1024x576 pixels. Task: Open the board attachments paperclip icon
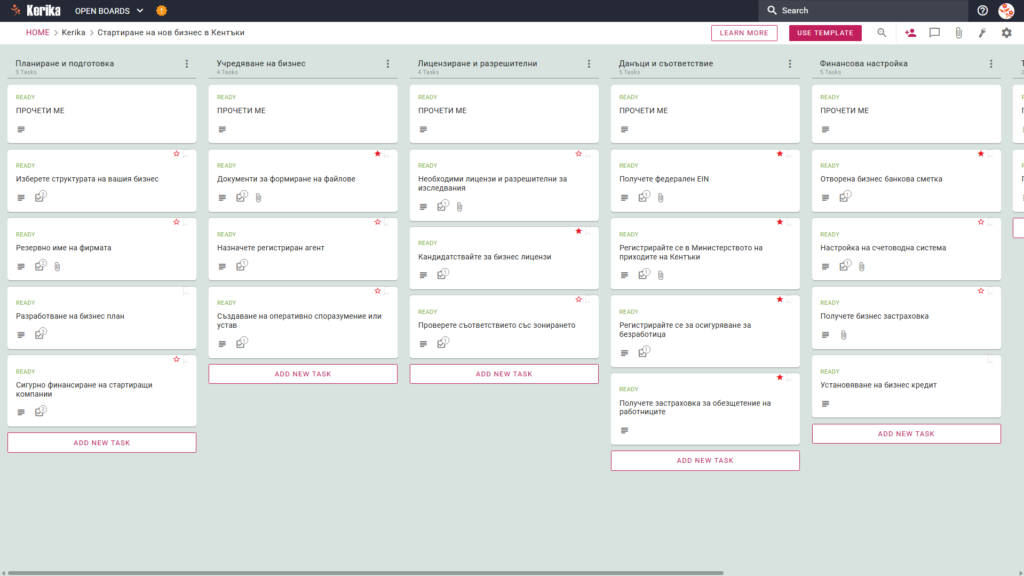point(958,33)
